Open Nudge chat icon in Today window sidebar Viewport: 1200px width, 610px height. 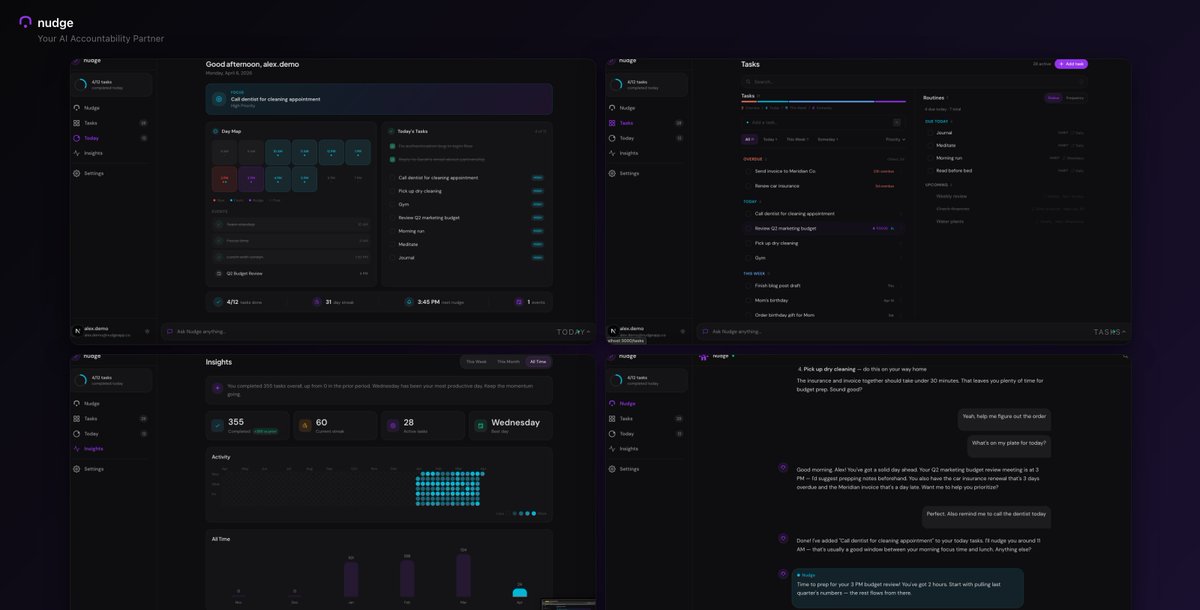[x=76, y=108]
